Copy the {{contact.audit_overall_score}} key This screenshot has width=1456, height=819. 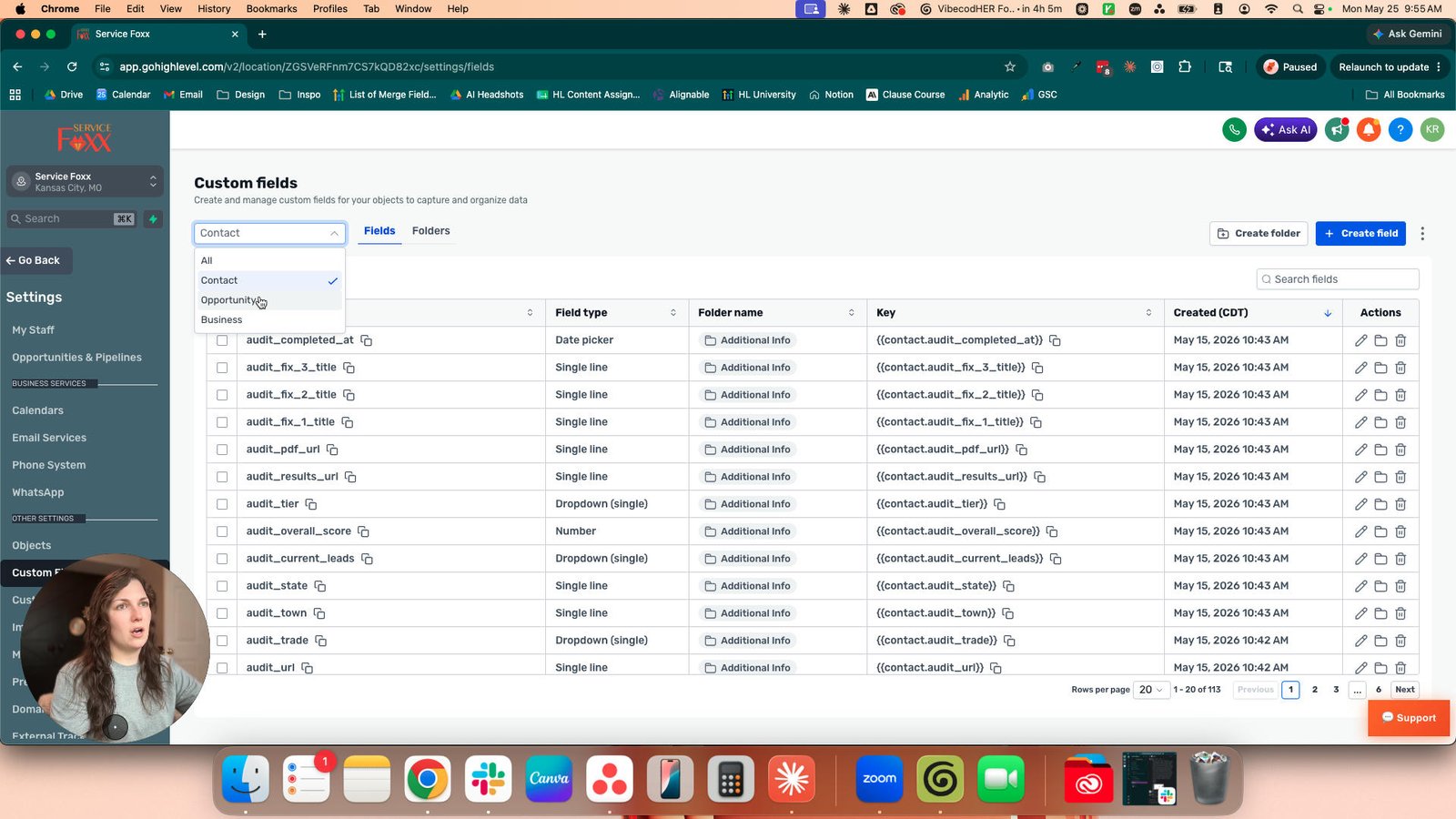1051,531
